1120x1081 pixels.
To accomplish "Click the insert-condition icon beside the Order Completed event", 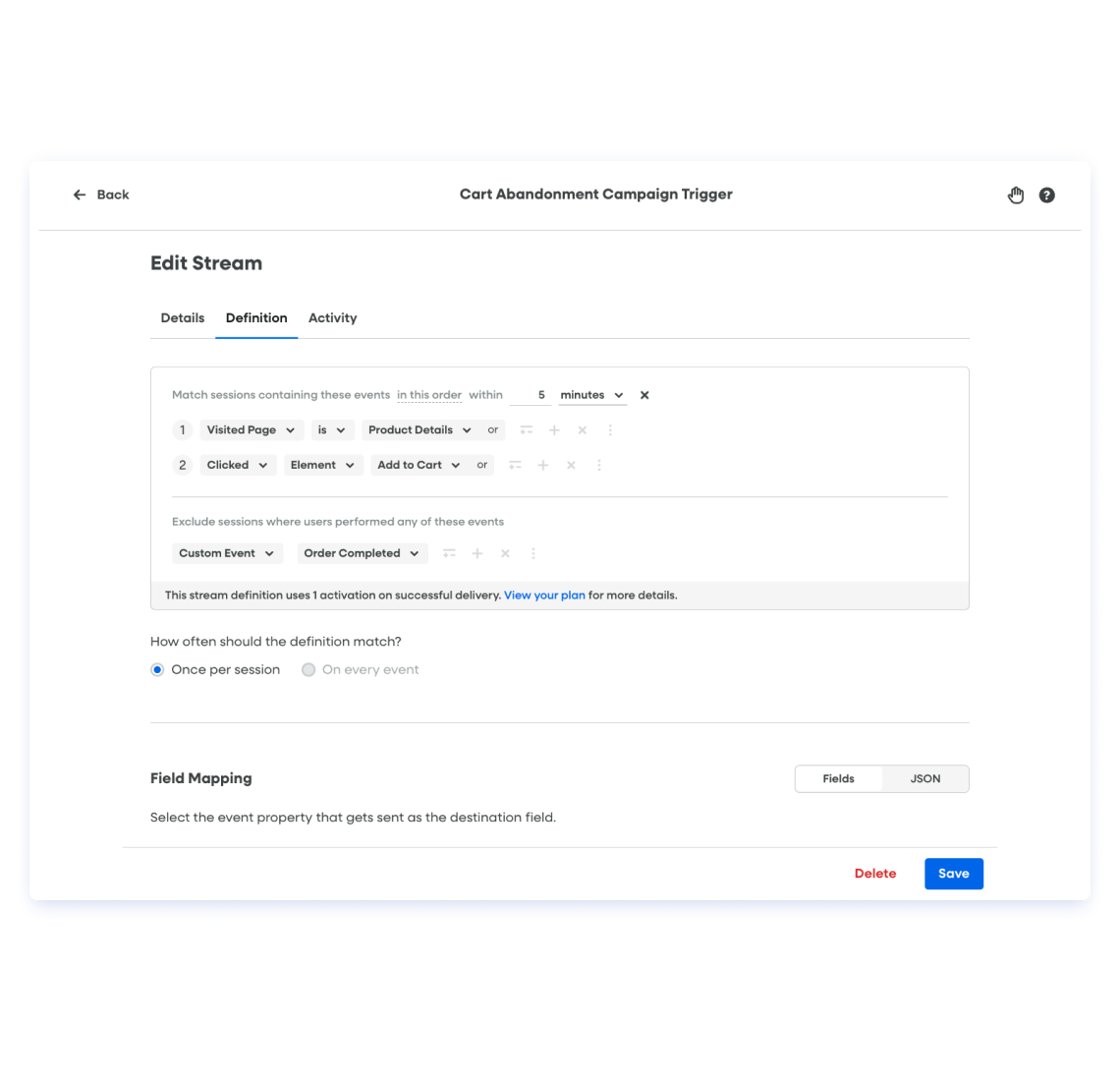I will click(449, 553).
